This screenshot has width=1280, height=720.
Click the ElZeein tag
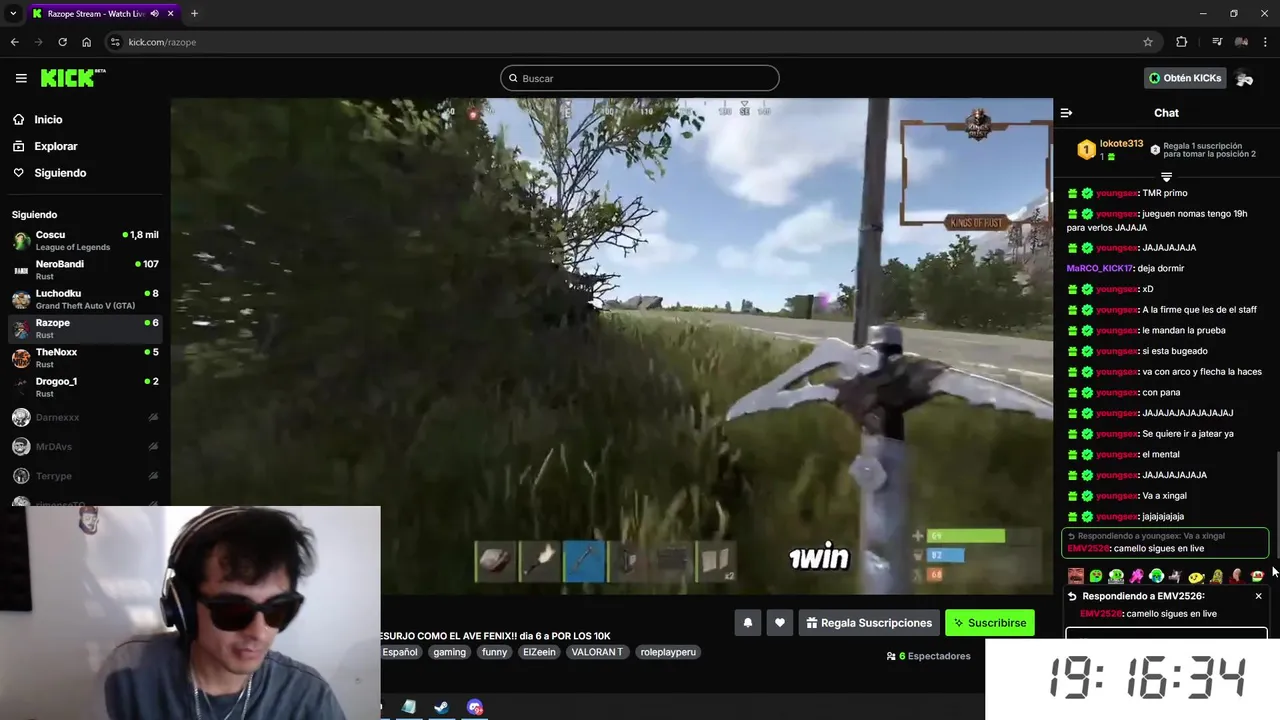pos(539,652)
